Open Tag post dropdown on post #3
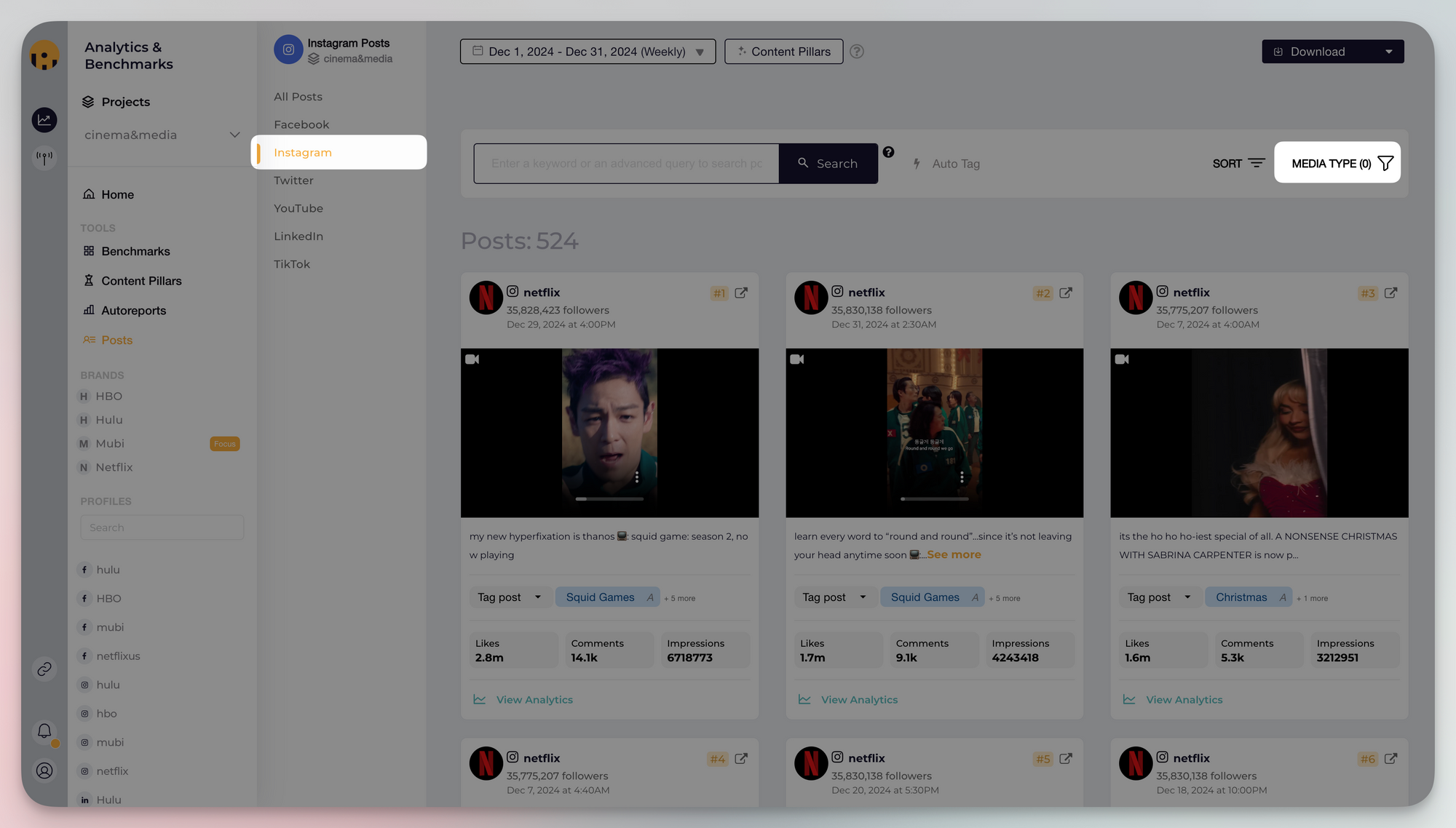The height and width of the screenshot is (828, 1456). tap(1159, 597)
